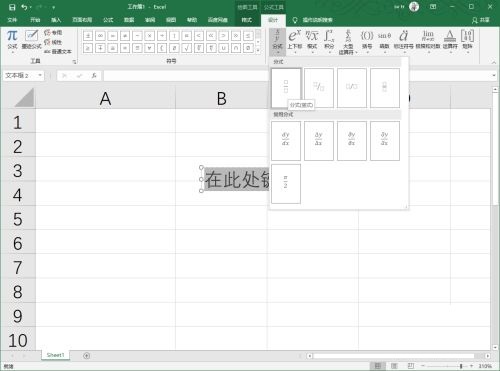Click the Undo arrow icon
Viewport: 500px width, 371px height.
click(x=24, y=7)
